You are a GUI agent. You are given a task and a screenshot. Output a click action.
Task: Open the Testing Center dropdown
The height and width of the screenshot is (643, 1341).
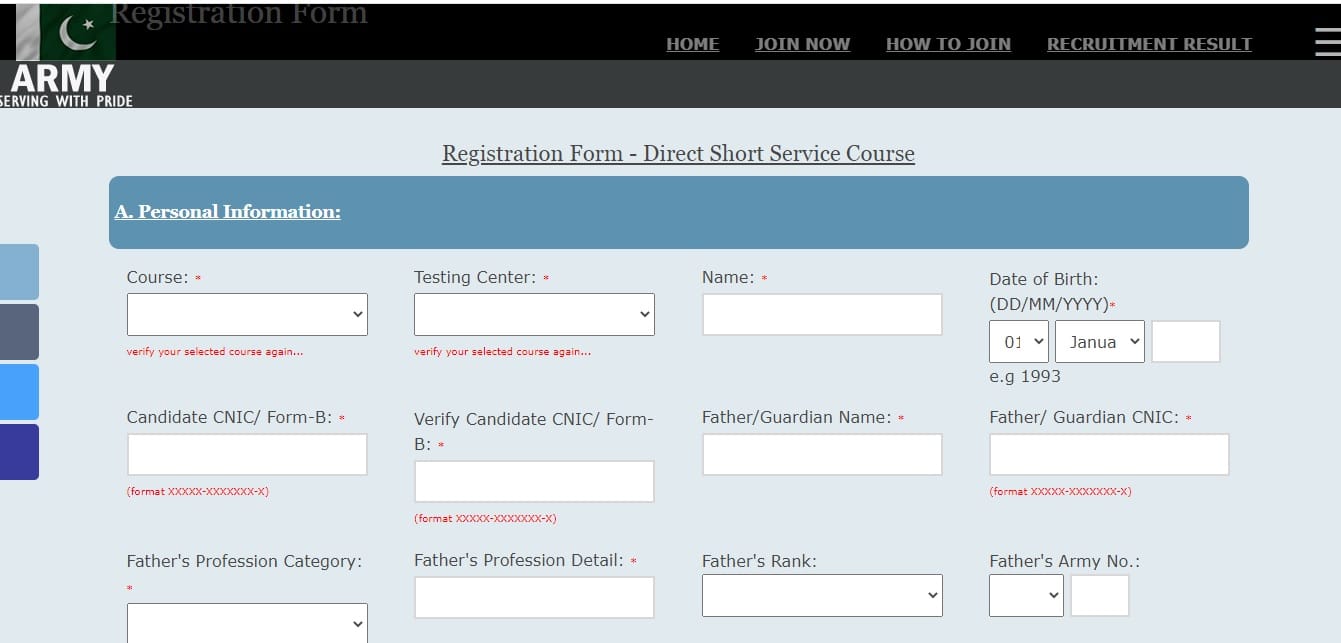533,313
